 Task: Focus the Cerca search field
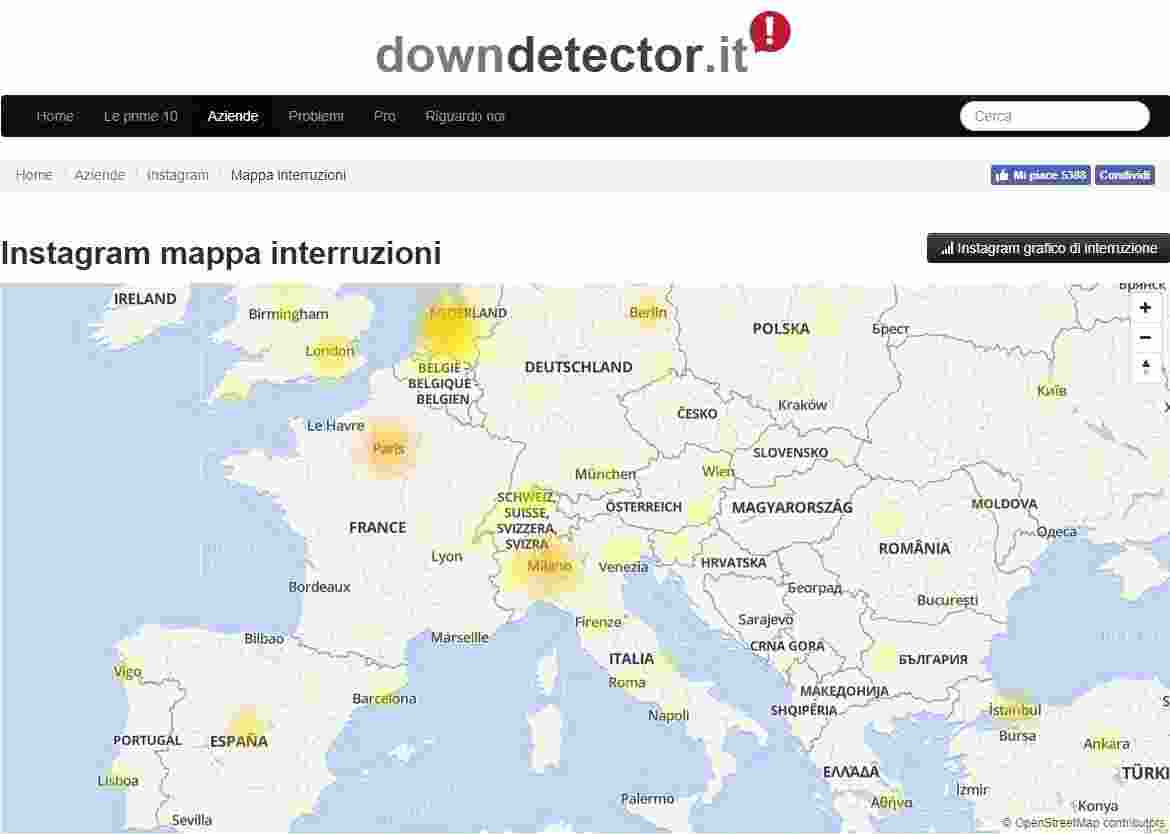pyautogui.click(x=1054, y=116)
